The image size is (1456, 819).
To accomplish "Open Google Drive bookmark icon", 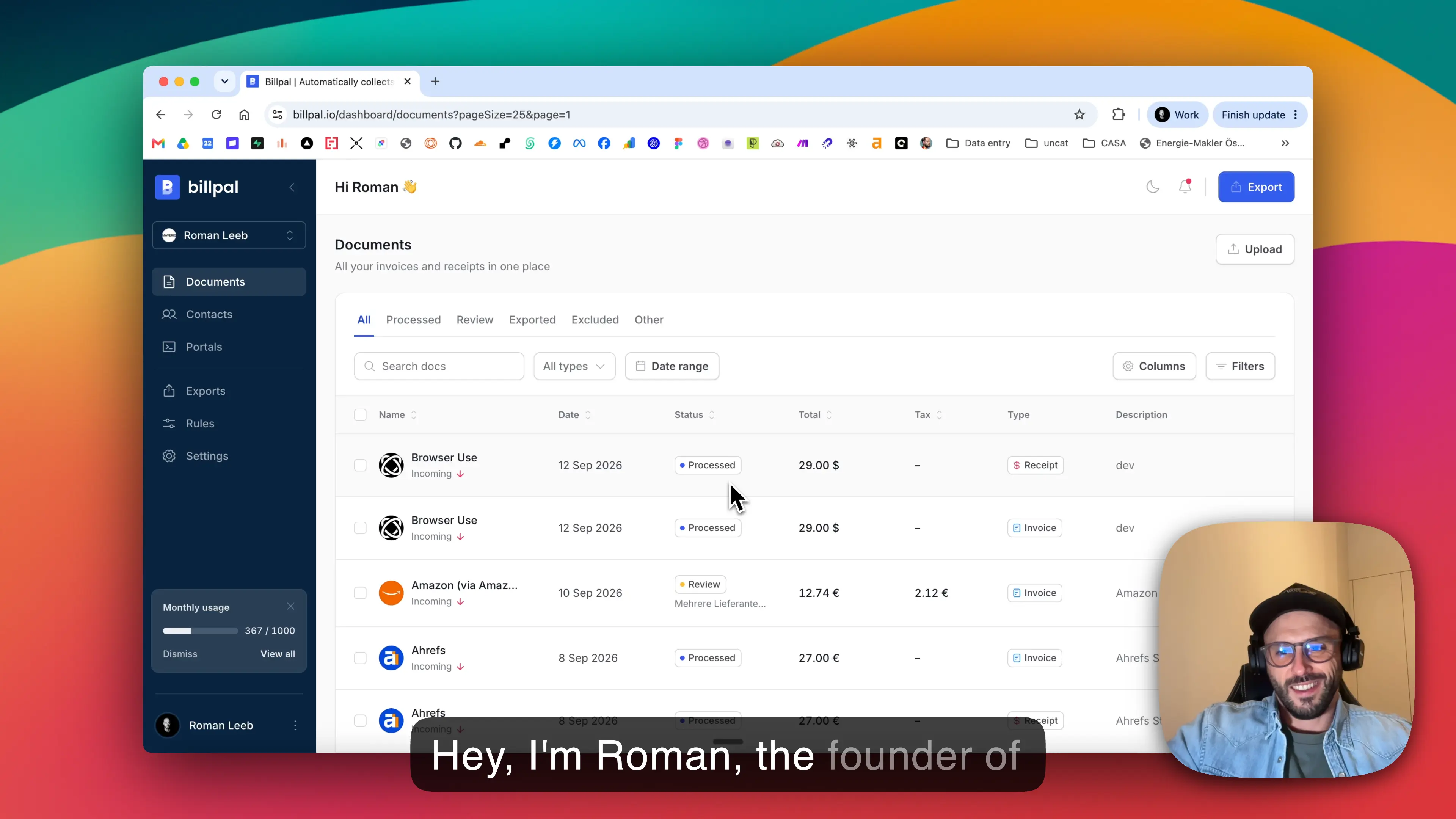I will (183, 144).
